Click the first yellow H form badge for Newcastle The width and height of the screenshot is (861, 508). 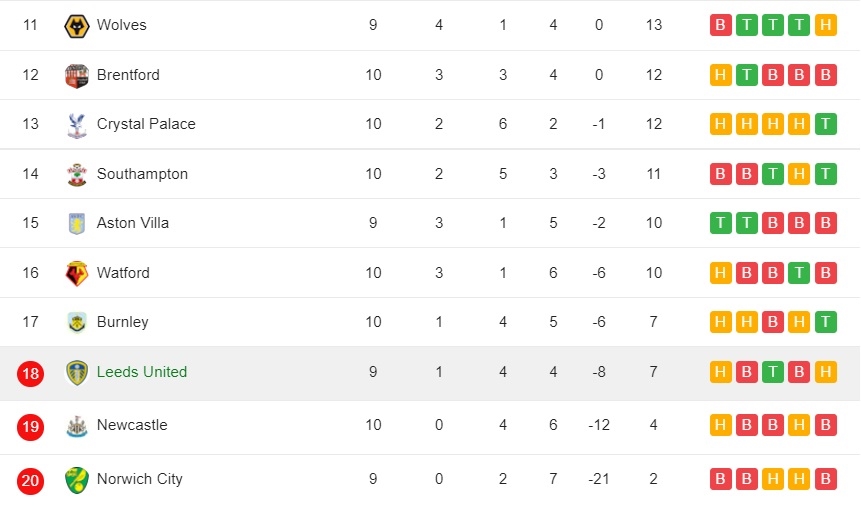tap(720, 425)
